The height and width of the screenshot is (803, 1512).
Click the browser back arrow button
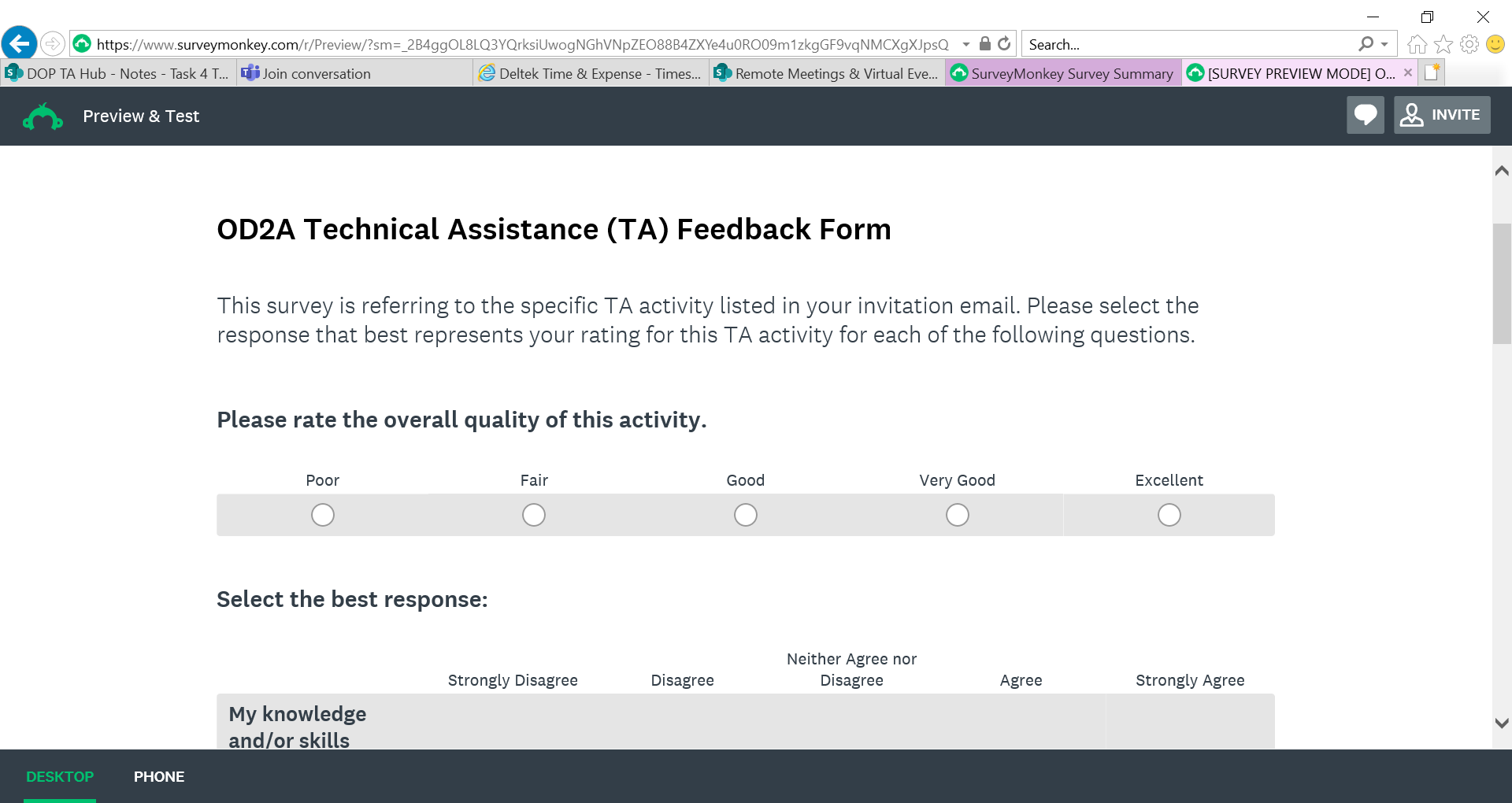(x=20, y=43)
